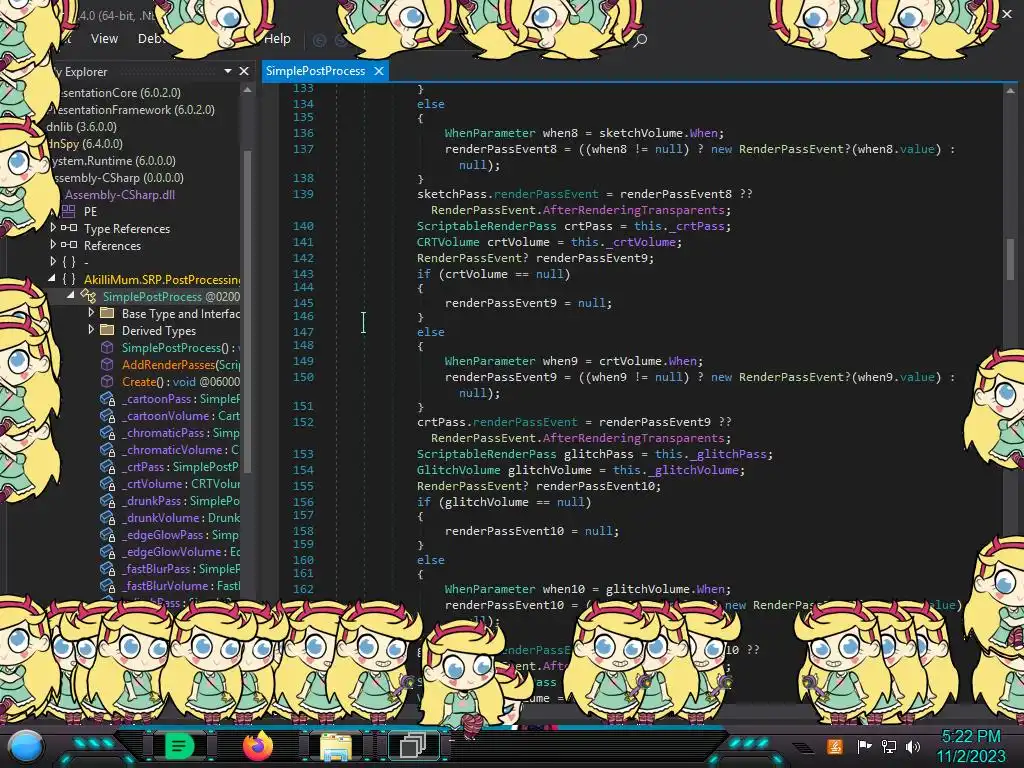This screenshot has width=1024, height=768.
Task: Select the AddRenderPasses method
Action: tap(180, 364)
